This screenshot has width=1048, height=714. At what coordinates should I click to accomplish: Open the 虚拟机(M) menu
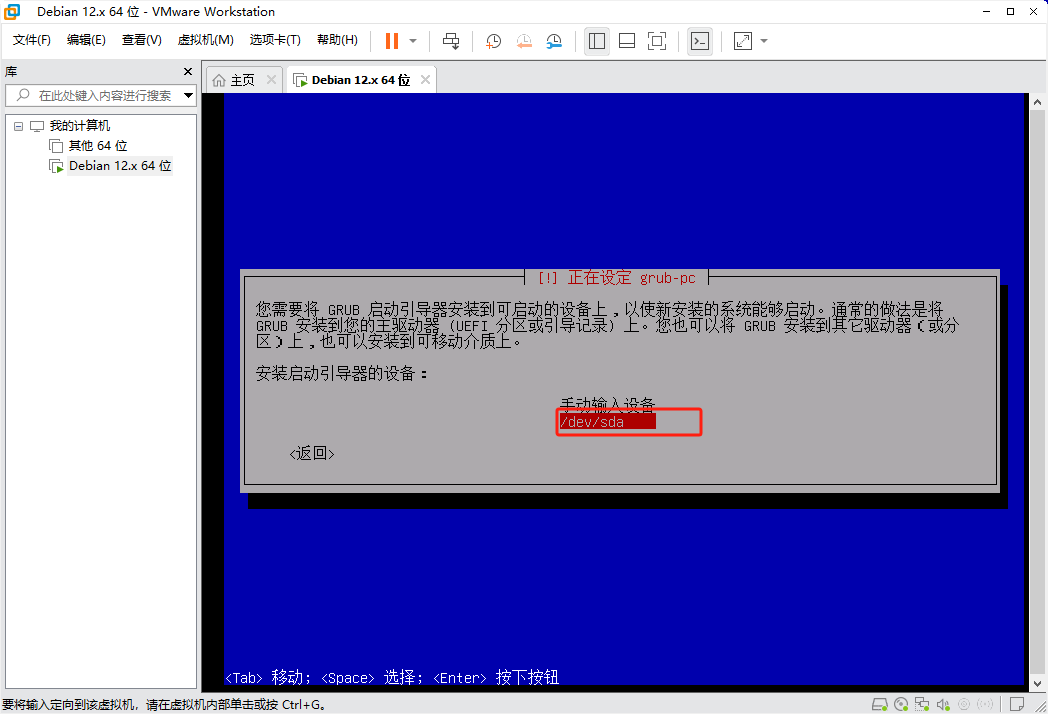point(205,40)
